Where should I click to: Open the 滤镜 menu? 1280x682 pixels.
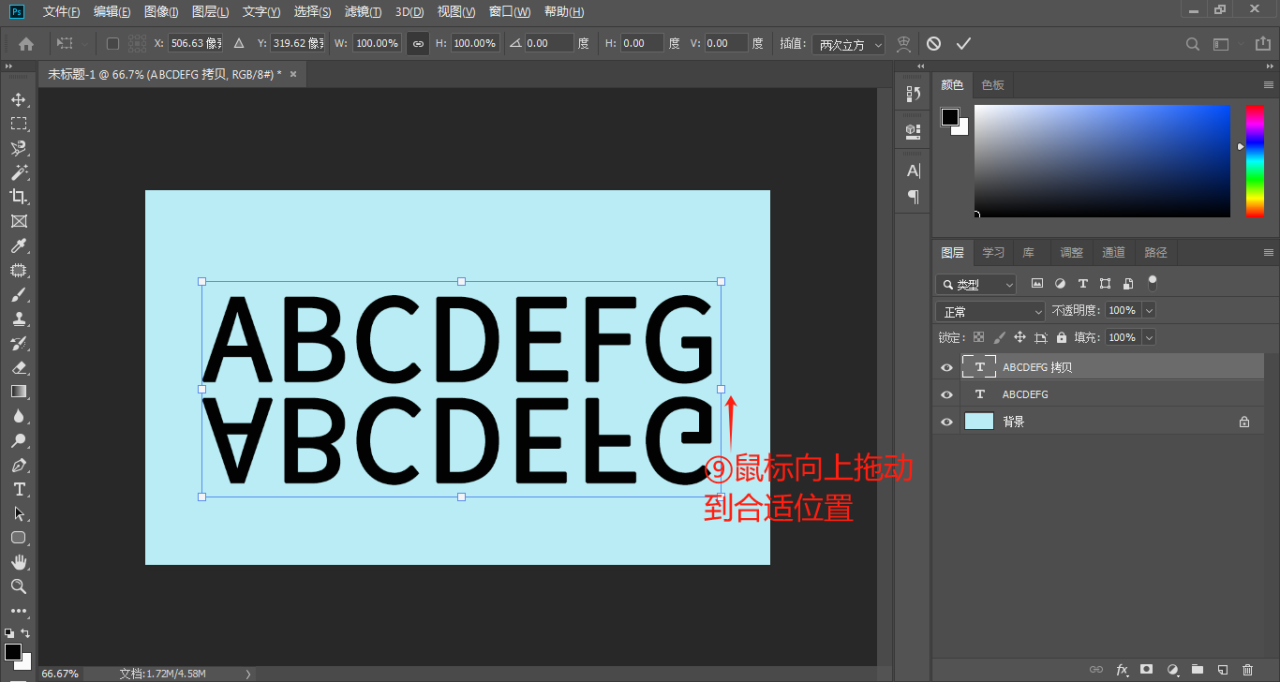(x=364, y=12)
